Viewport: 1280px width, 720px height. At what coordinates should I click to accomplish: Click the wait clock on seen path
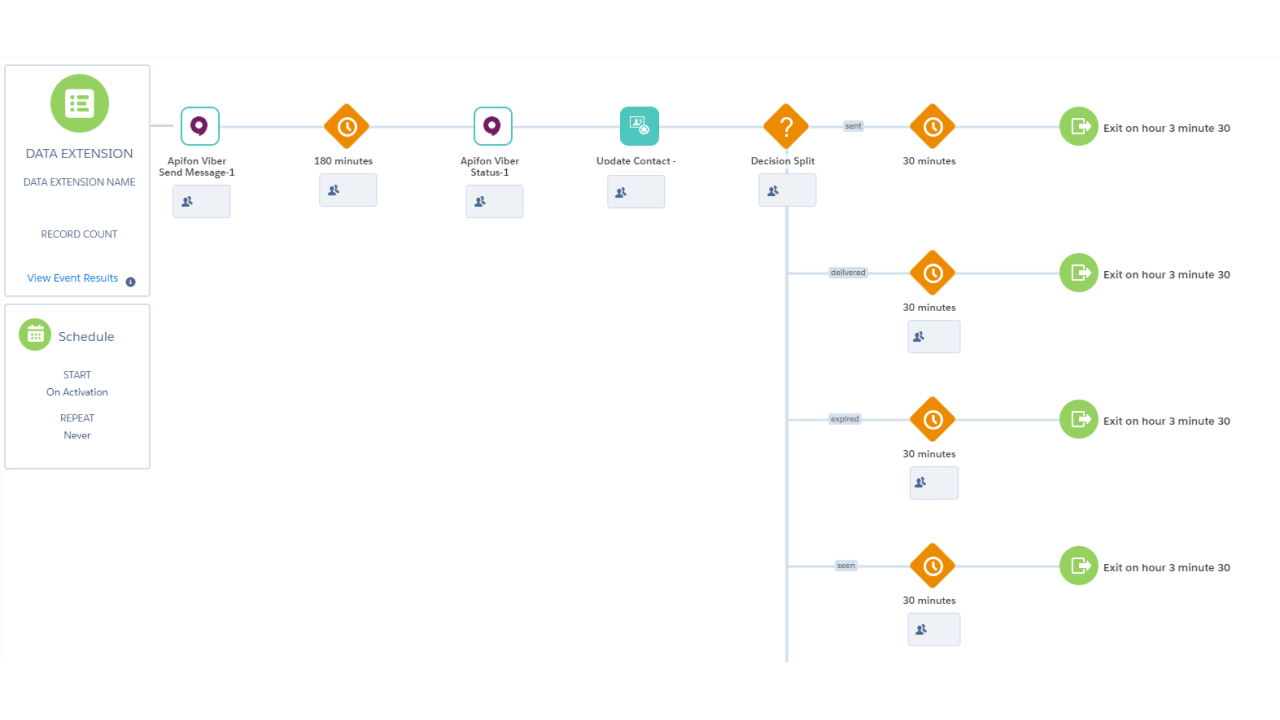coord(932,566)
